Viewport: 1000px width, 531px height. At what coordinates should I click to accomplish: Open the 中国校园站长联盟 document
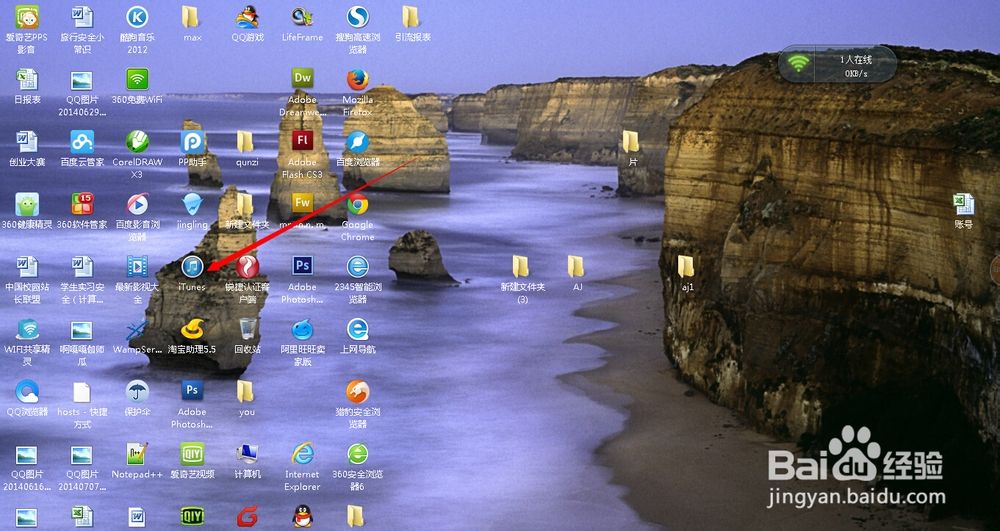27,266
